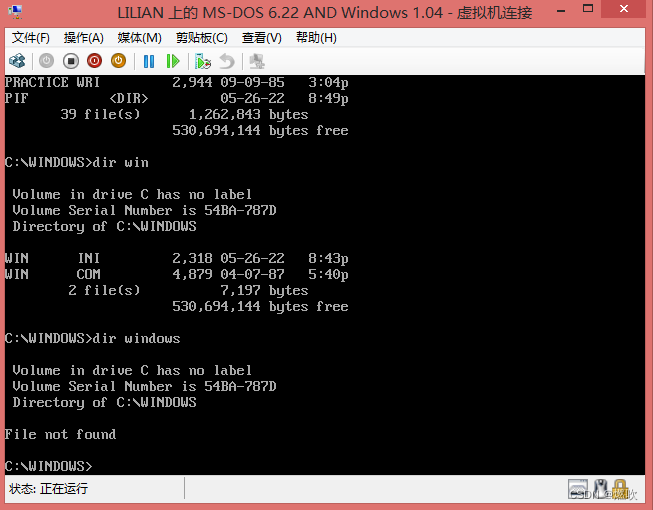
Task: Click the 'dir win' command line
Action: [77, 162]
